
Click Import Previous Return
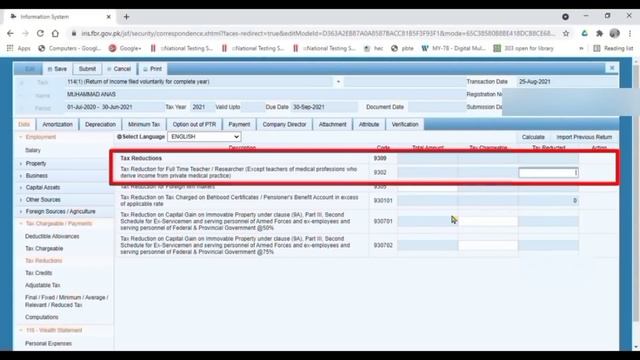(584, 137)
